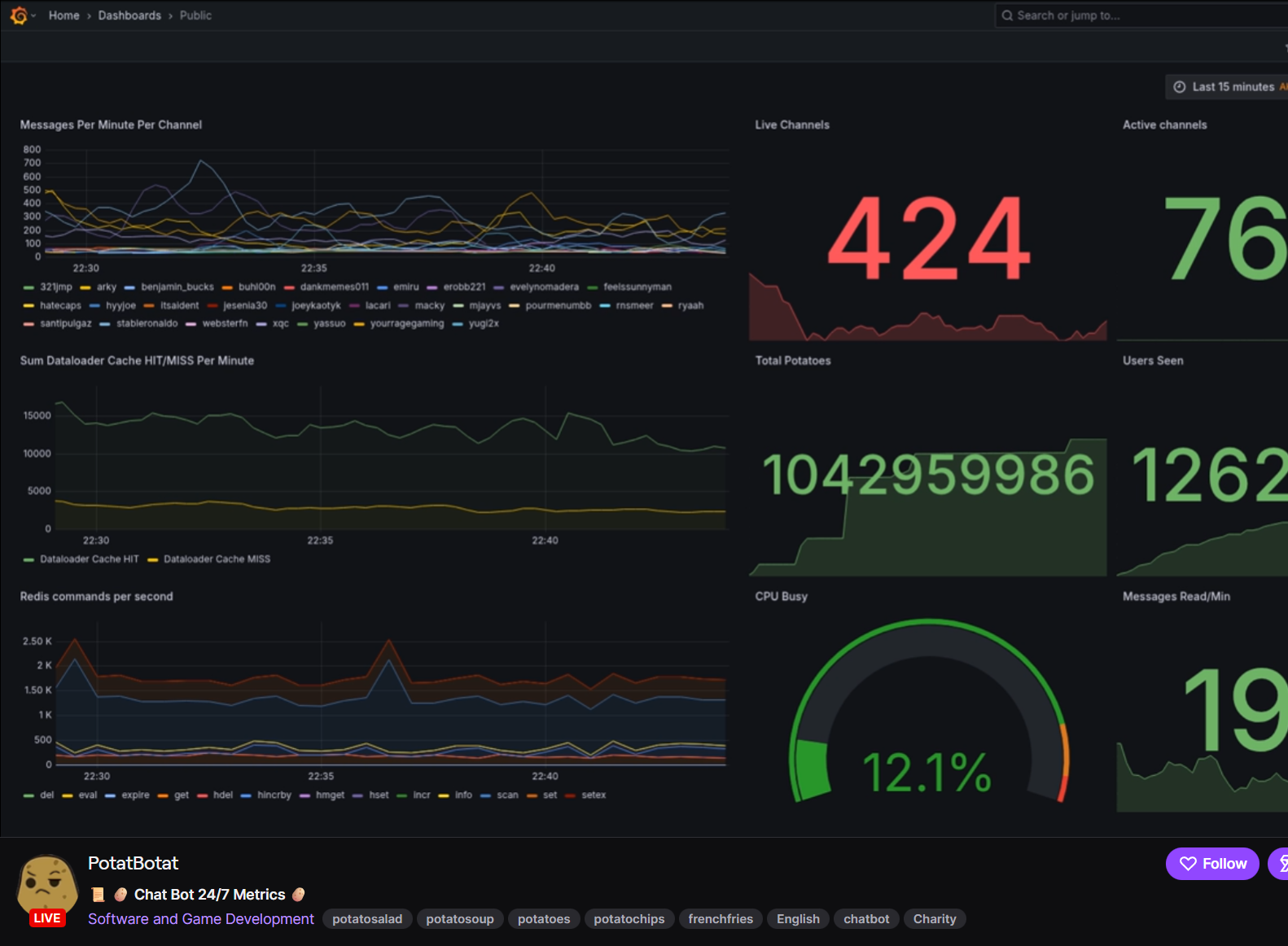Image resolution: width=1288 pixels, height=946 pixels.
Task: Click the potato emoji after 24/7 Metrics
Action: (299, 895)
